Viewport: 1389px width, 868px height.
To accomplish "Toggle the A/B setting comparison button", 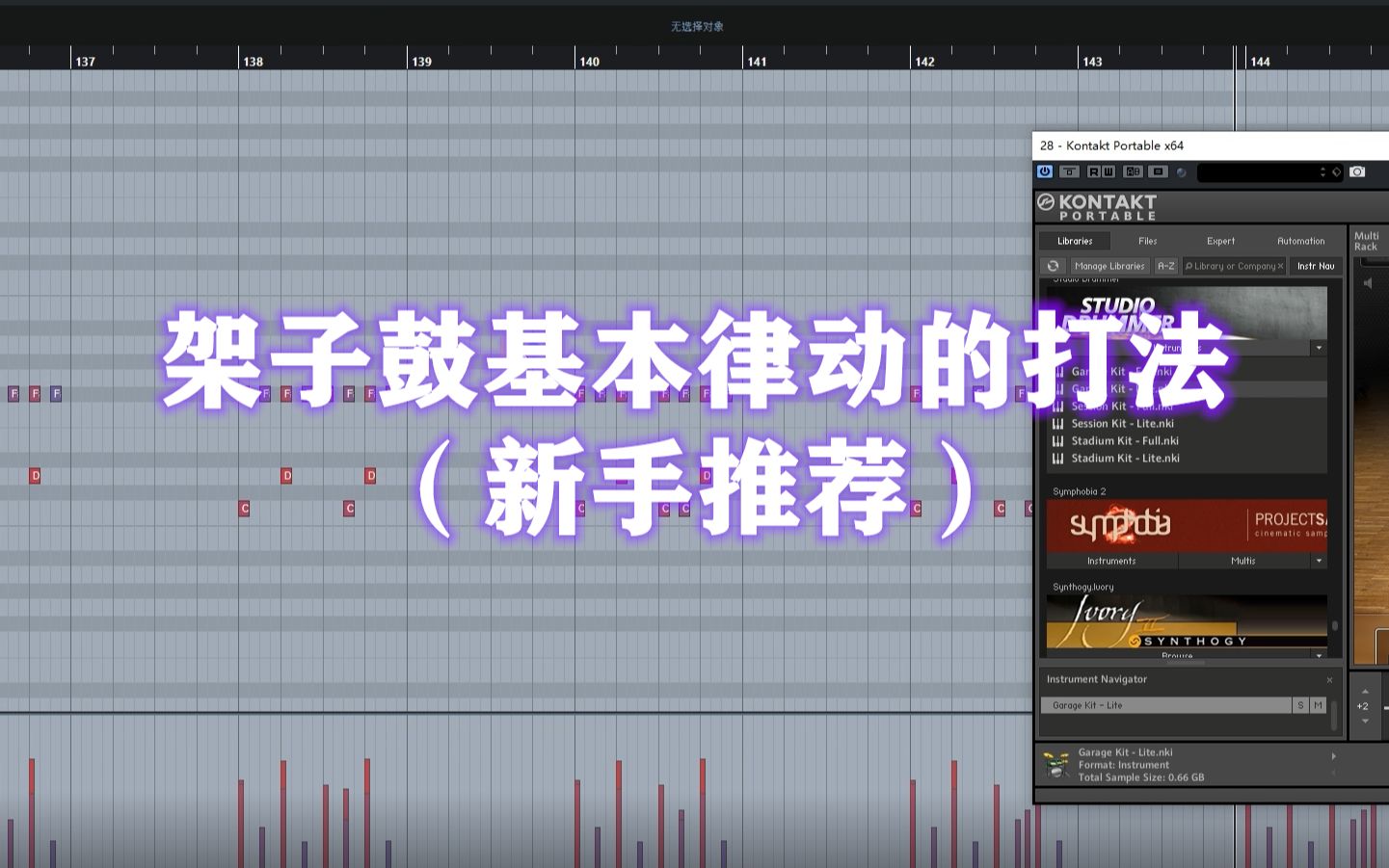I will point(1134,171).
